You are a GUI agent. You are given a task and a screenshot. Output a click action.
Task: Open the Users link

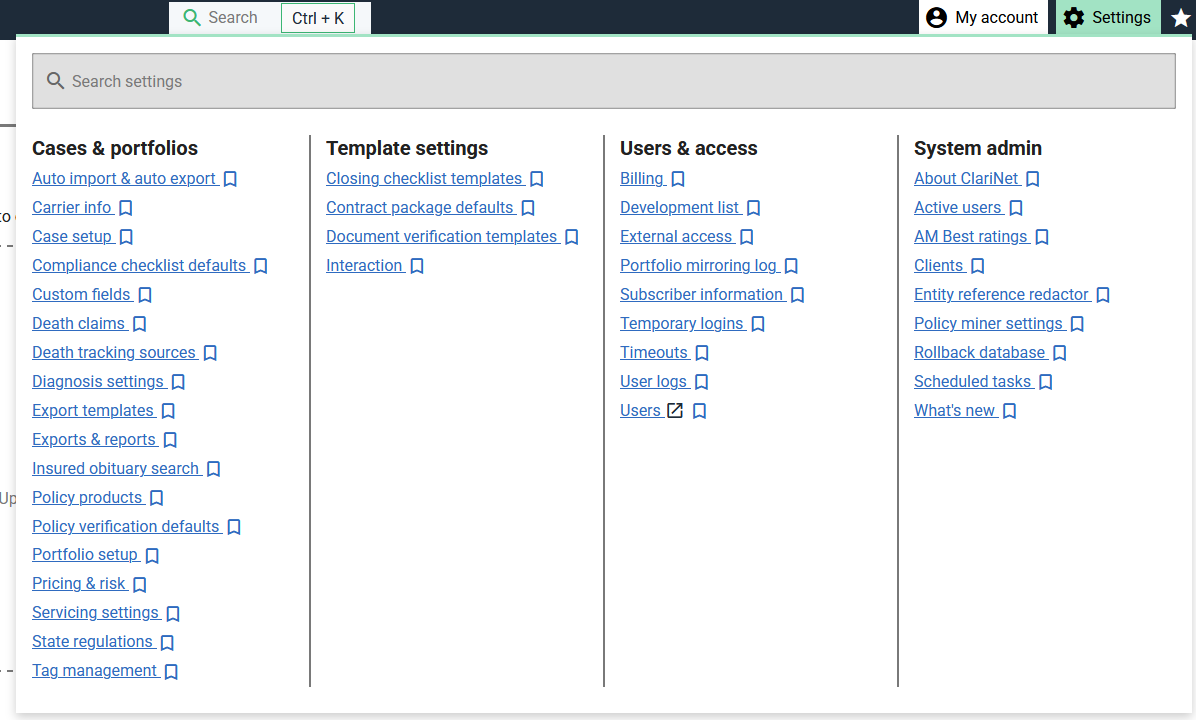(640, 410)
